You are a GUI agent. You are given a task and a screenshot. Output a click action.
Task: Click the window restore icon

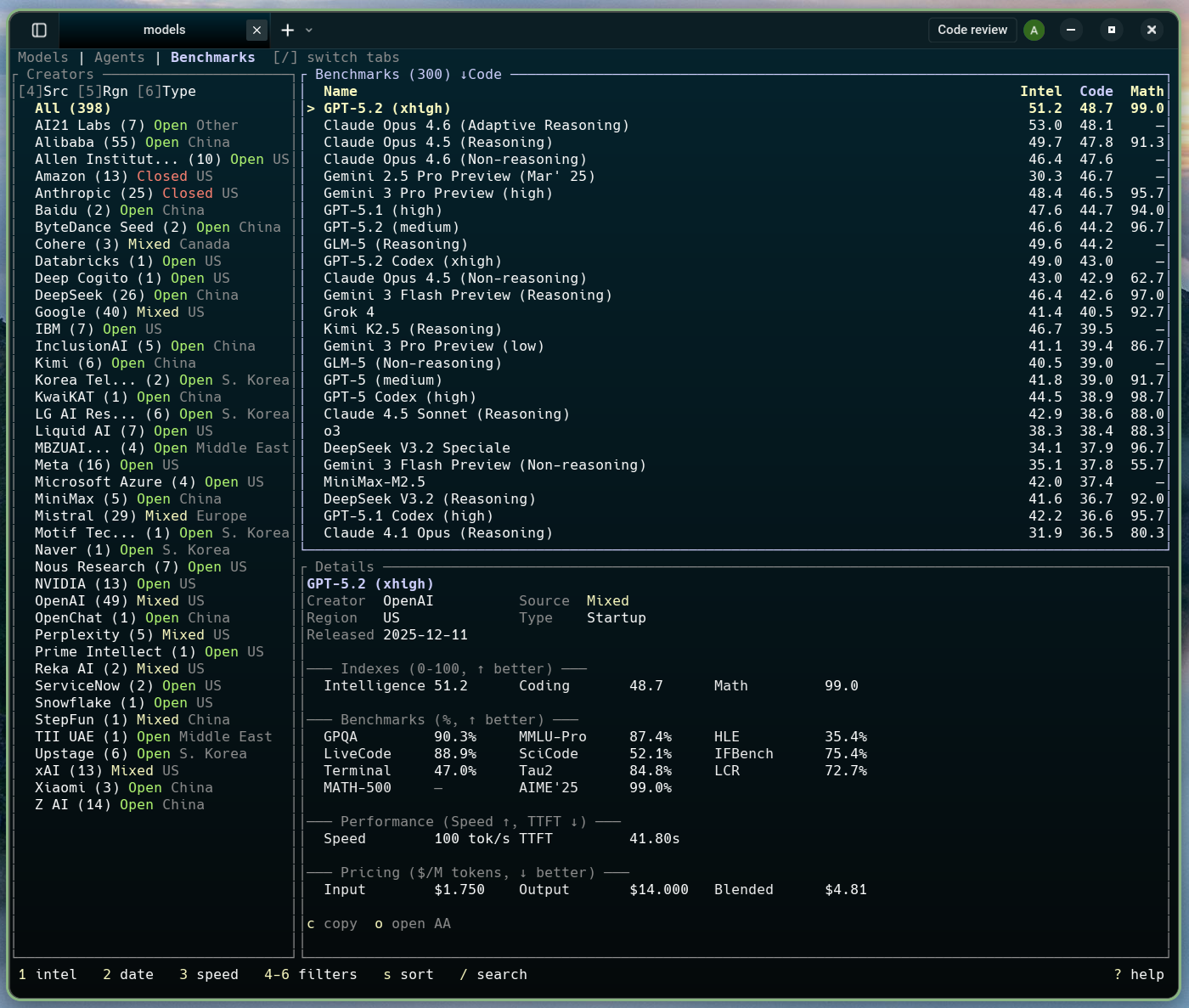click(x=1112, y=29)
